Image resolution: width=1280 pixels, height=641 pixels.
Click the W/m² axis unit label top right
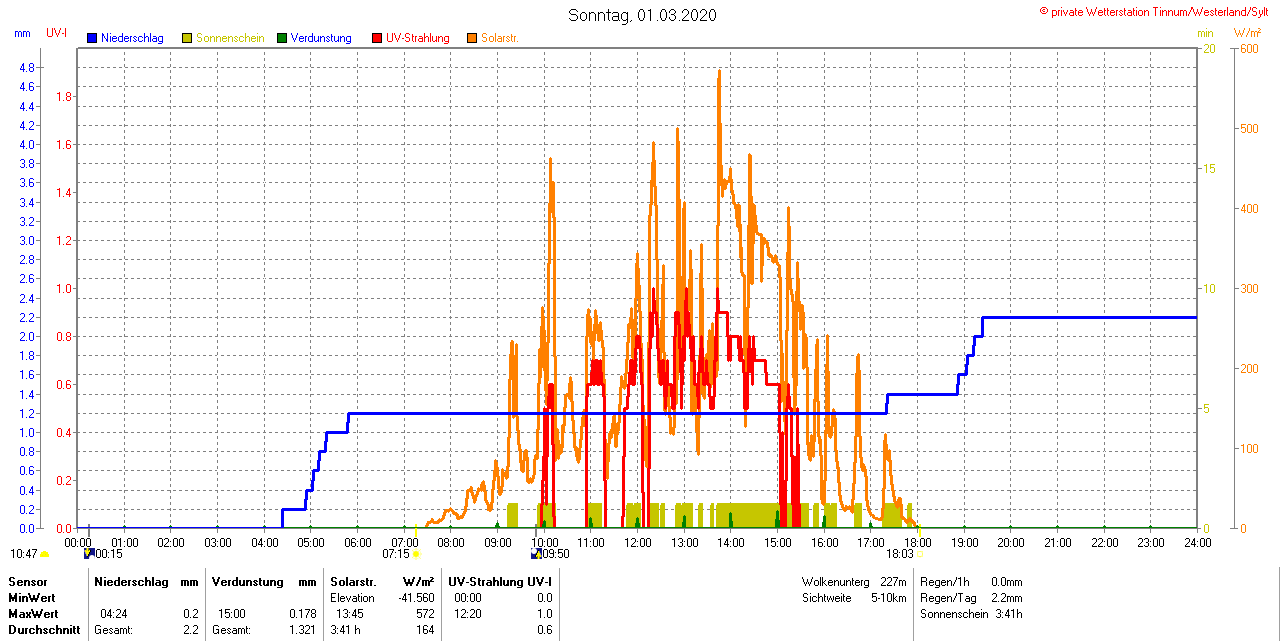1247,33
